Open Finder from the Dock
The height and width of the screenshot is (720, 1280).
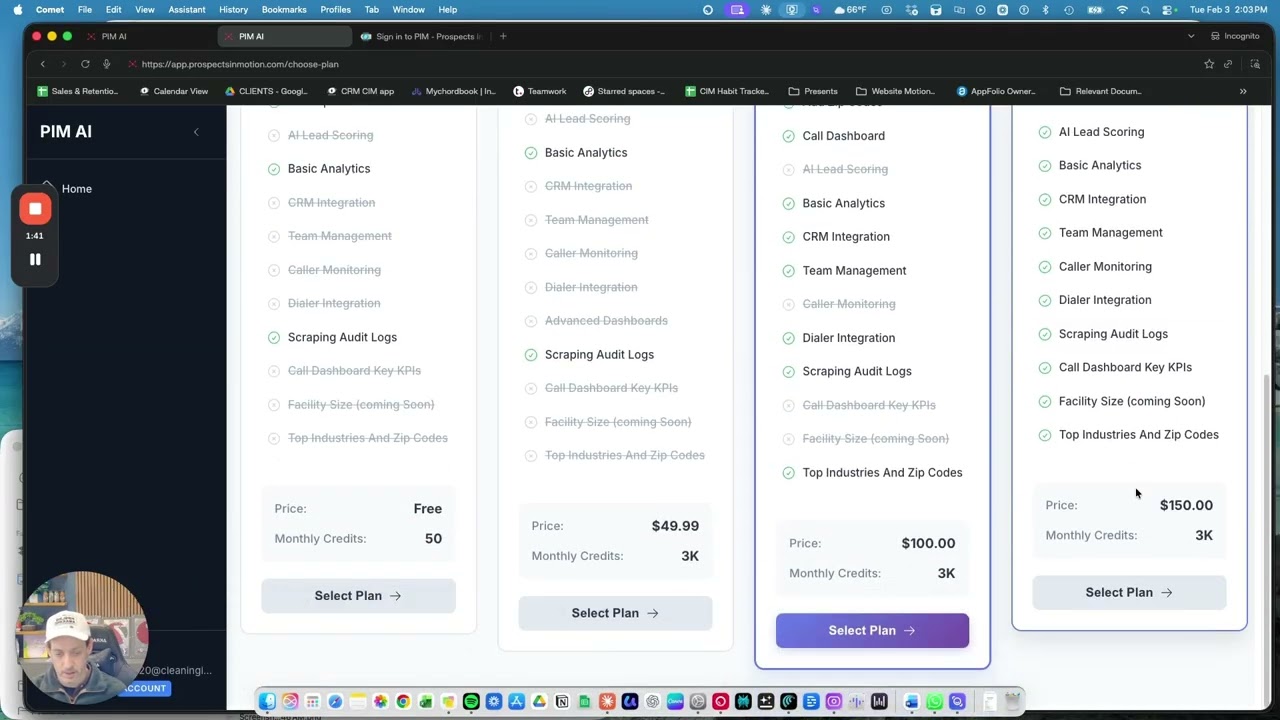(x=267, y=702)
